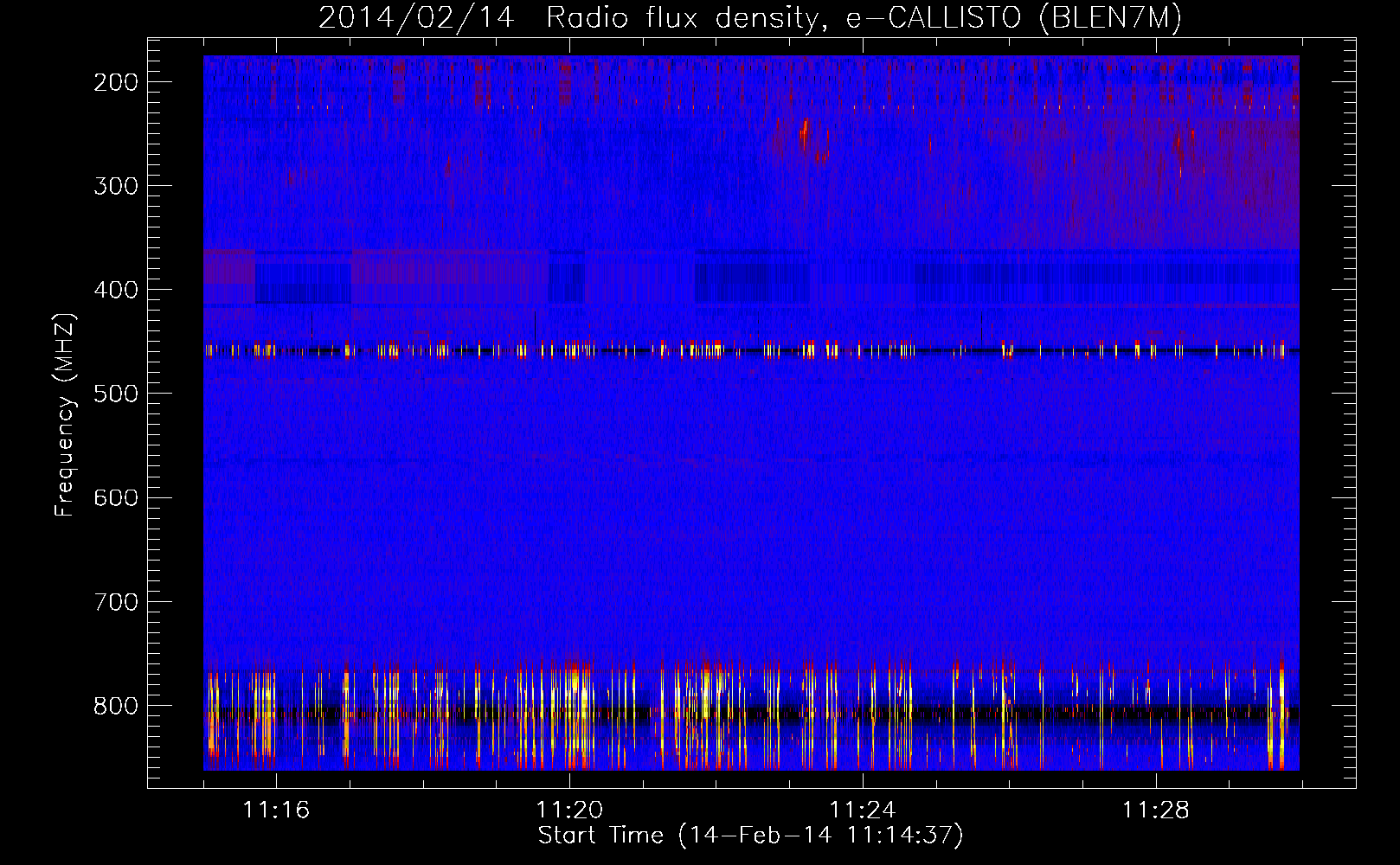Click the 'Start Time (14-Feb-14 11:14:37)' label
The width and height of the screenshot is (1400, 865).
[750, 836]
